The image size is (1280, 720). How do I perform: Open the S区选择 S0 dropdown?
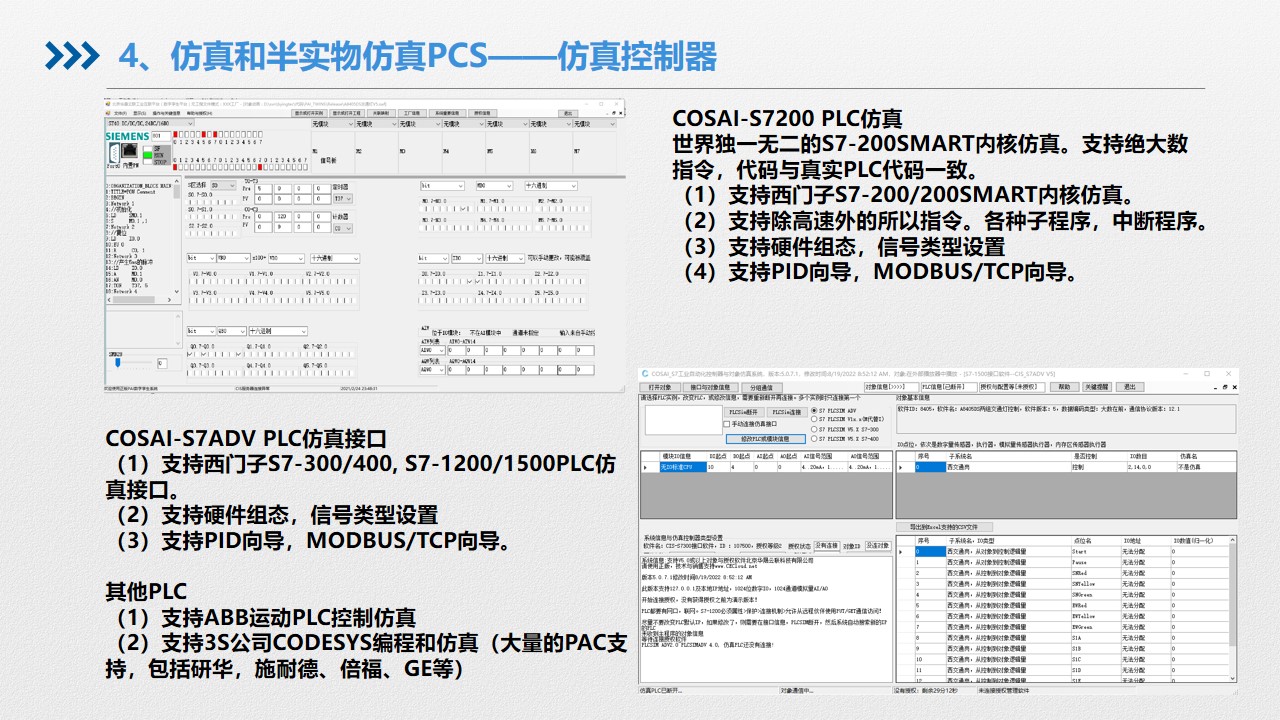pos(223,185)
